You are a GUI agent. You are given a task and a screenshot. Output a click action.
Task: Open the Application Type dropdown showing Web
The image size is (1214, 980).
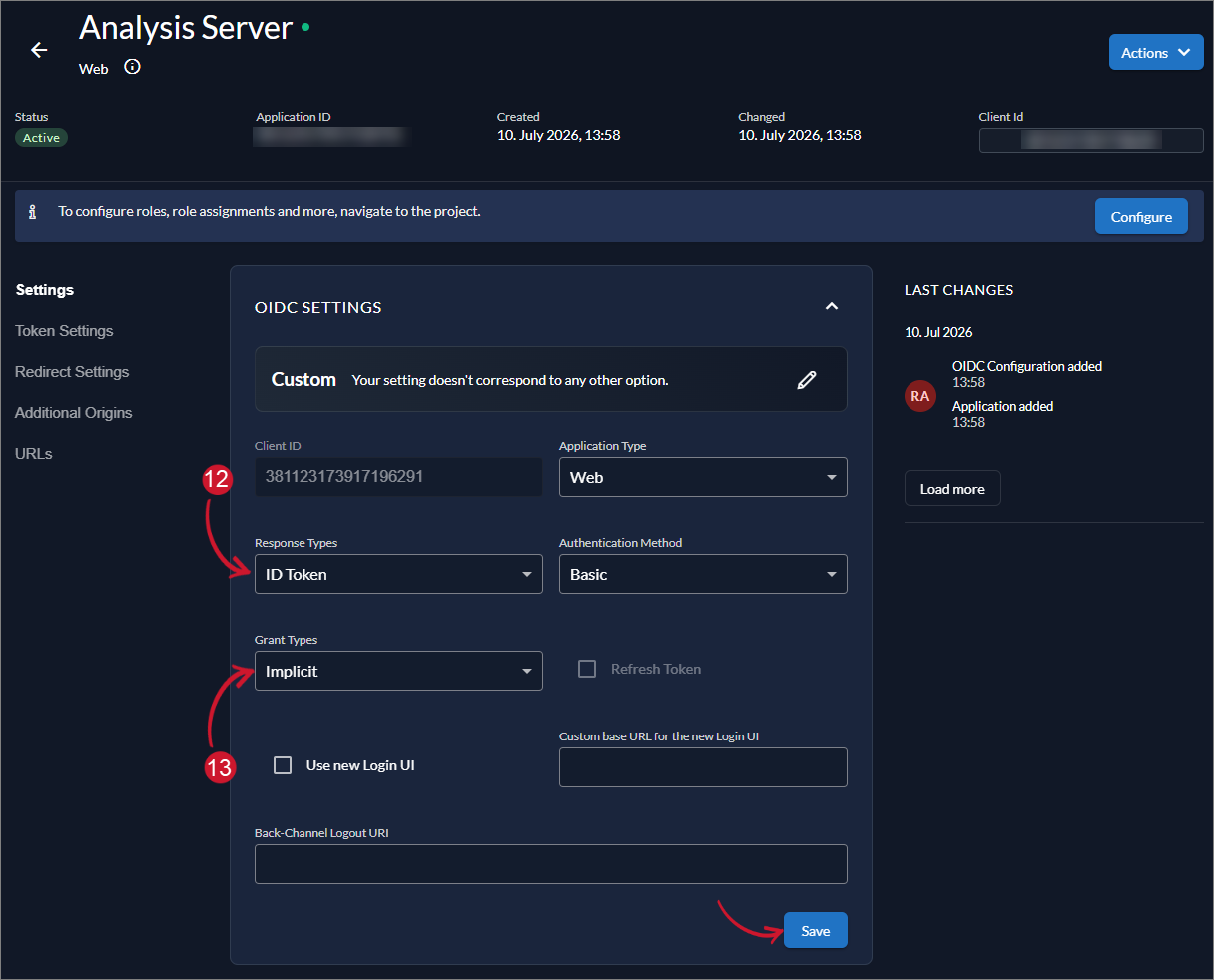[703, 477]
